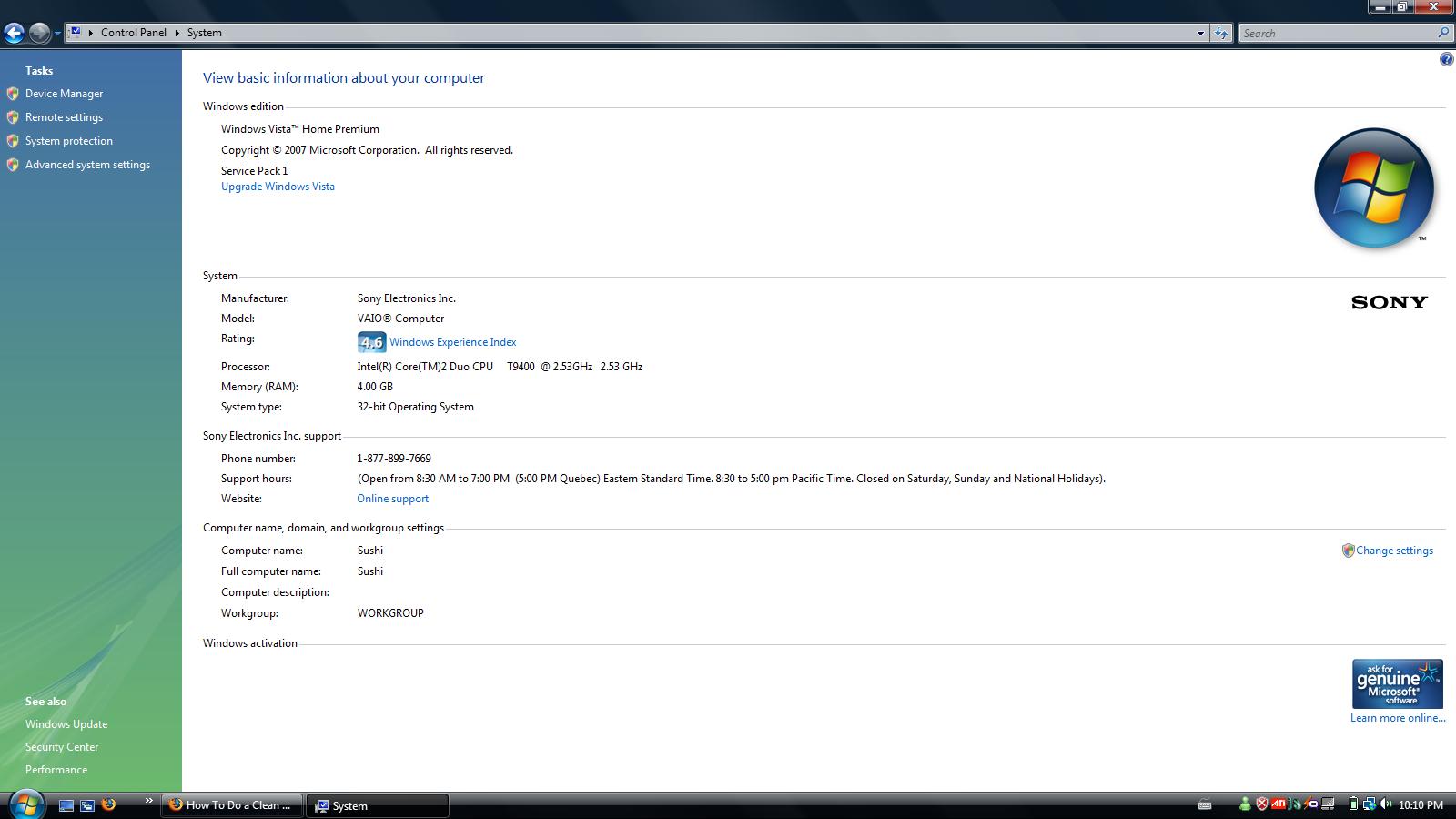This screenshot has height=819, width=1456.
Task: Click the 10:10 PM taskbar clock
Action: [1421, 805]
